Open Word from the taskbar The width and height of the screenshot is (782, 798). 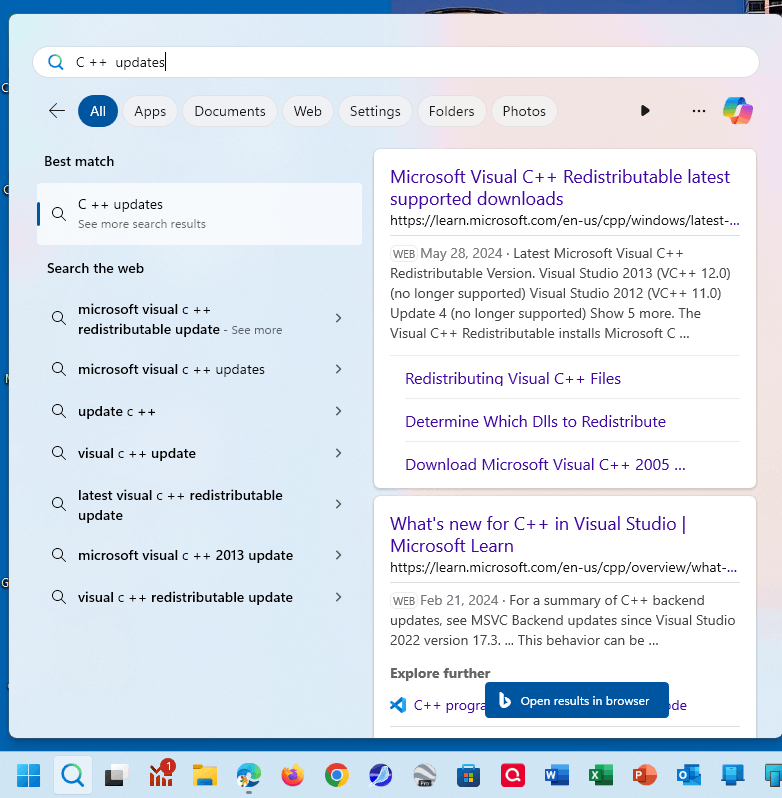tap(557, 776)
